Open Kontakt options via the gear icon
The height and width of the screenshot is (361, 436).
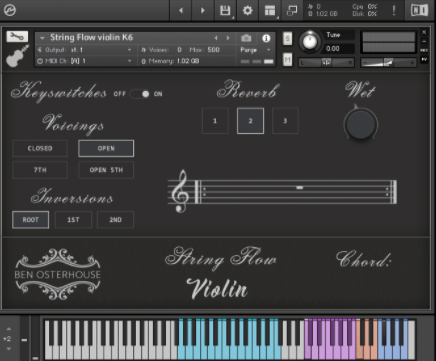coord(247,11)
